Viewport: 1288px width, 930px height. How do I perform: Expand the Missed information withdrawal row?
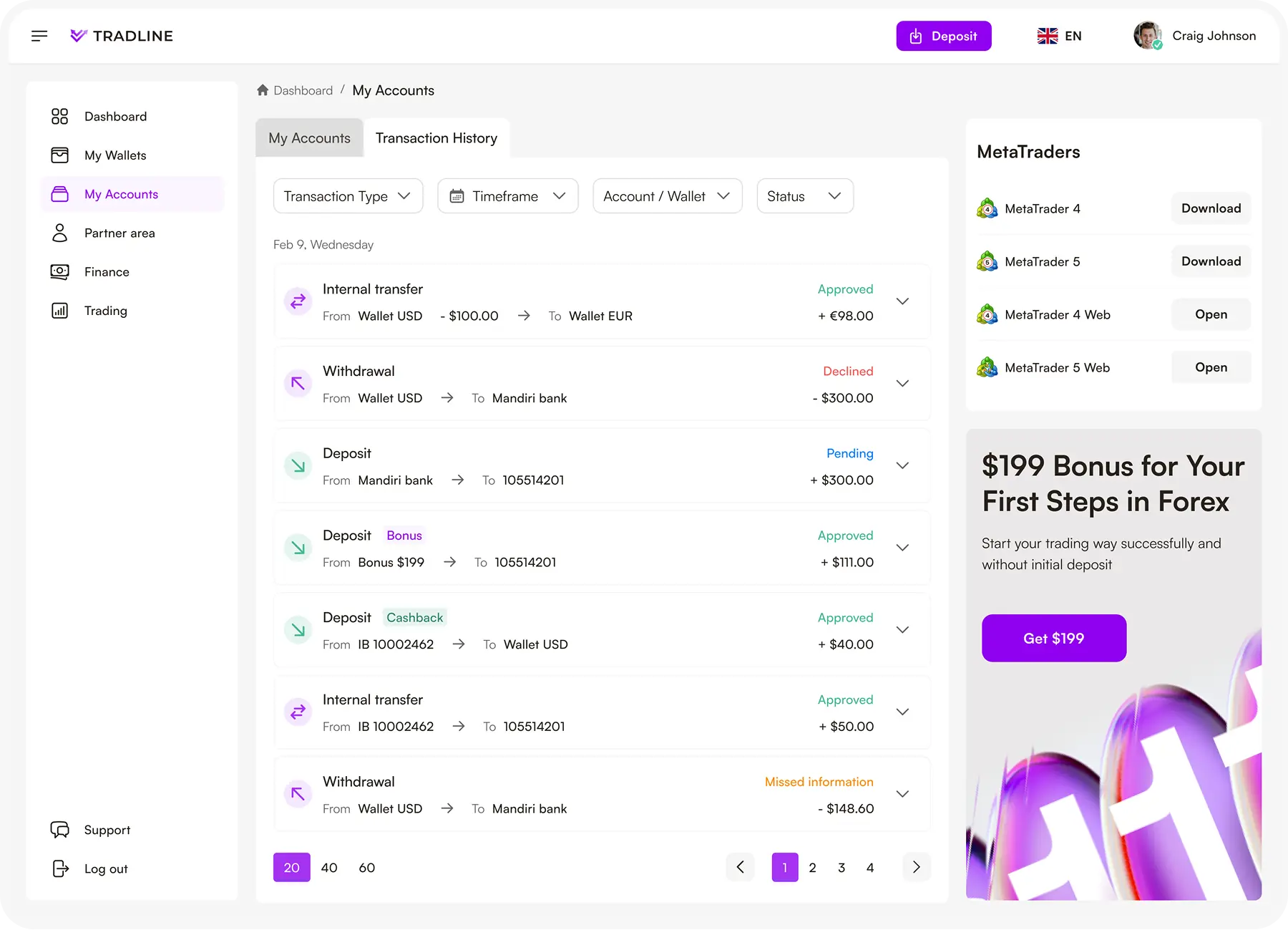click(903, 794)
